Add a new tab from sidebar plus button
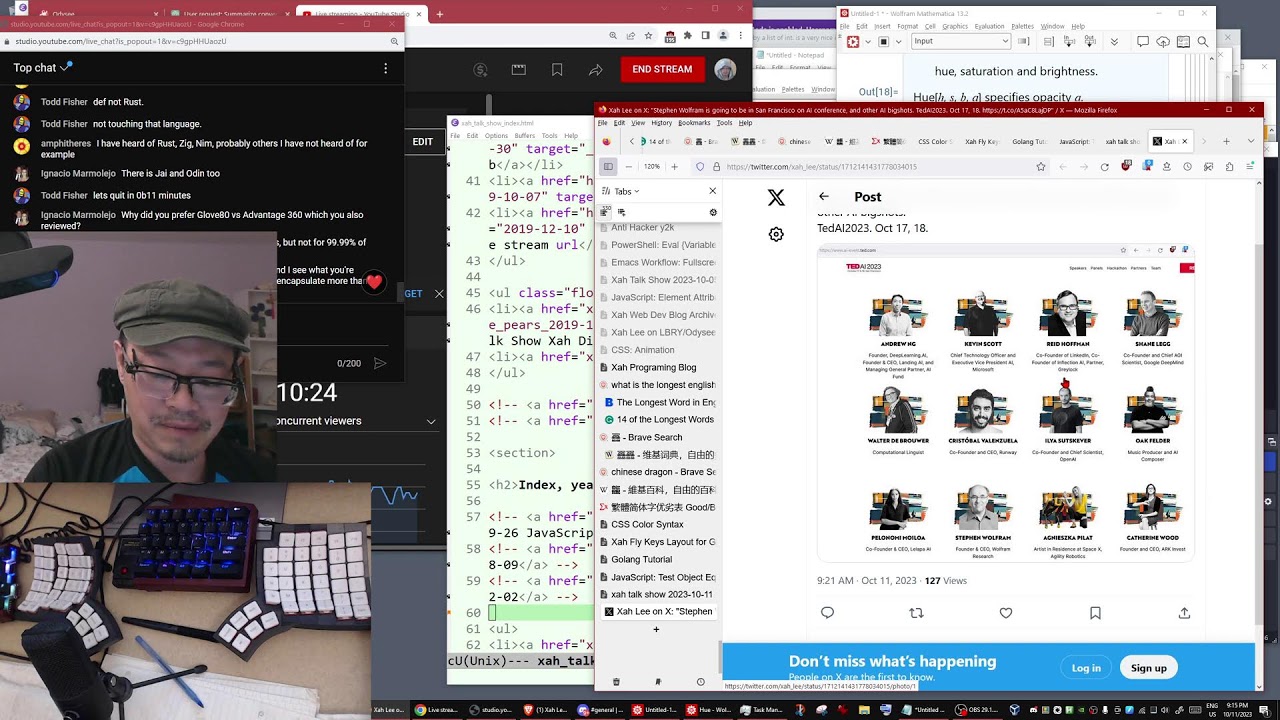The height and width of the screenshot is (720, 1280). pos(656,630)
